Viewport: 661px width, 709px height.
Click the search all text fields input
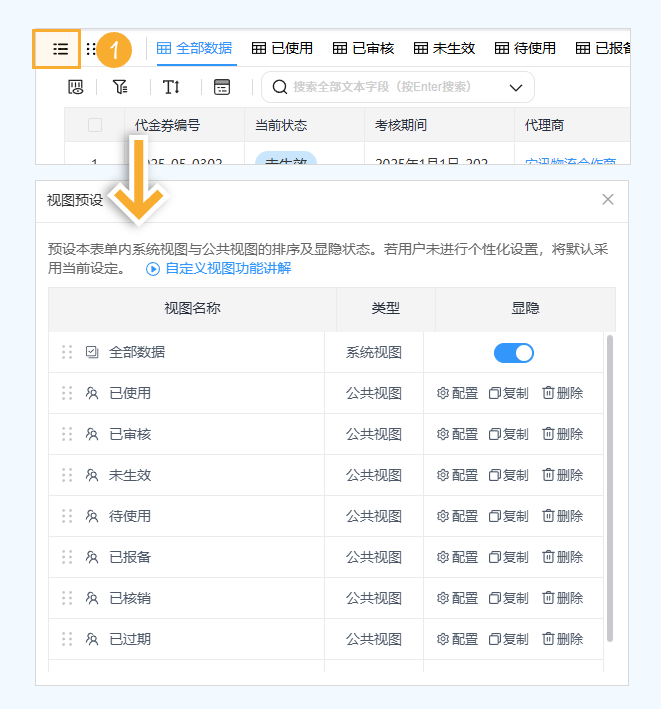[385, 87]
